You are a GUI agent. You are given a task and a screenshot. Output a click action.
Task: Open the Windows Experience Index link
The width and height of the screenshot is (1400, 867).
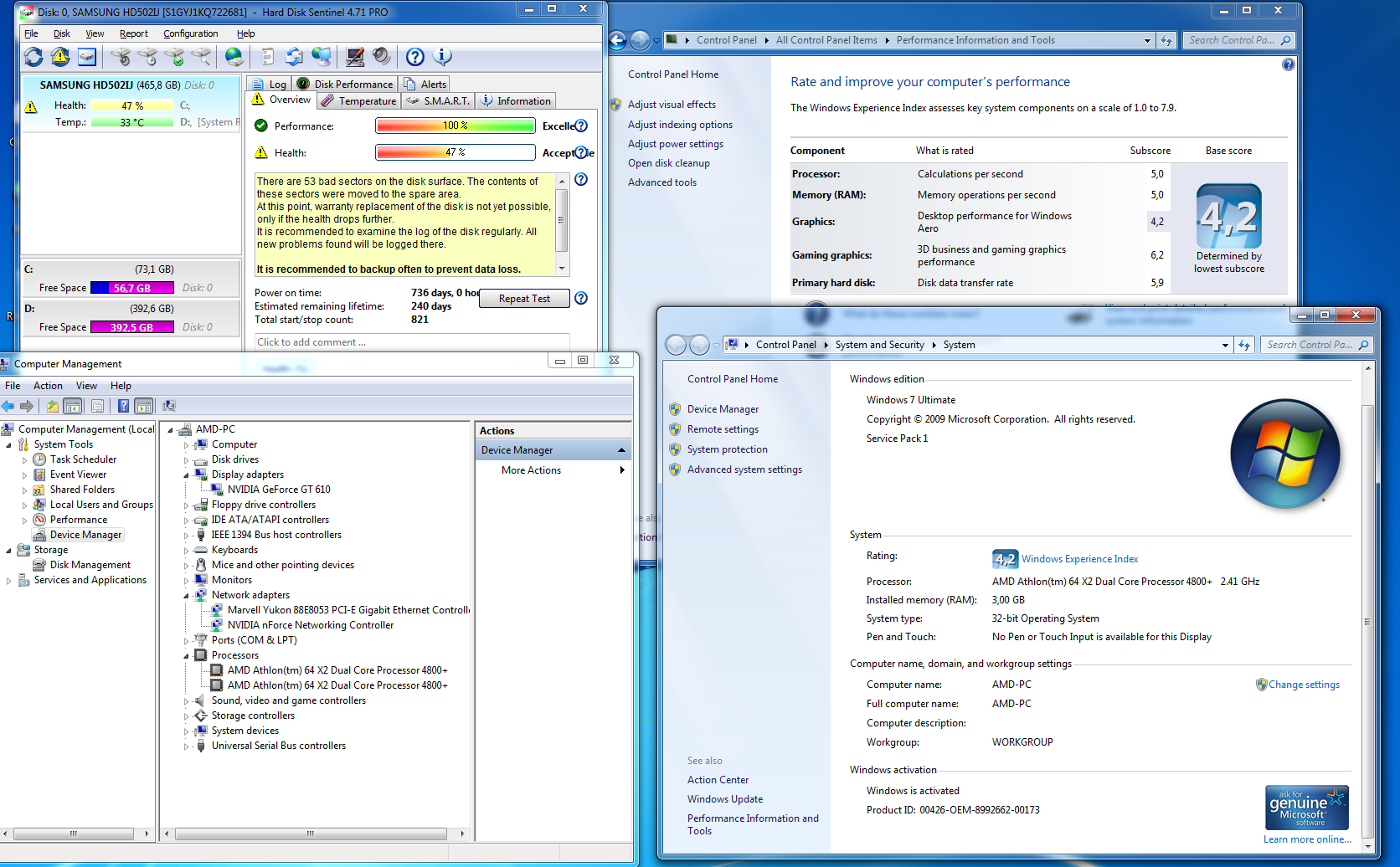(x=1079, y=559)
